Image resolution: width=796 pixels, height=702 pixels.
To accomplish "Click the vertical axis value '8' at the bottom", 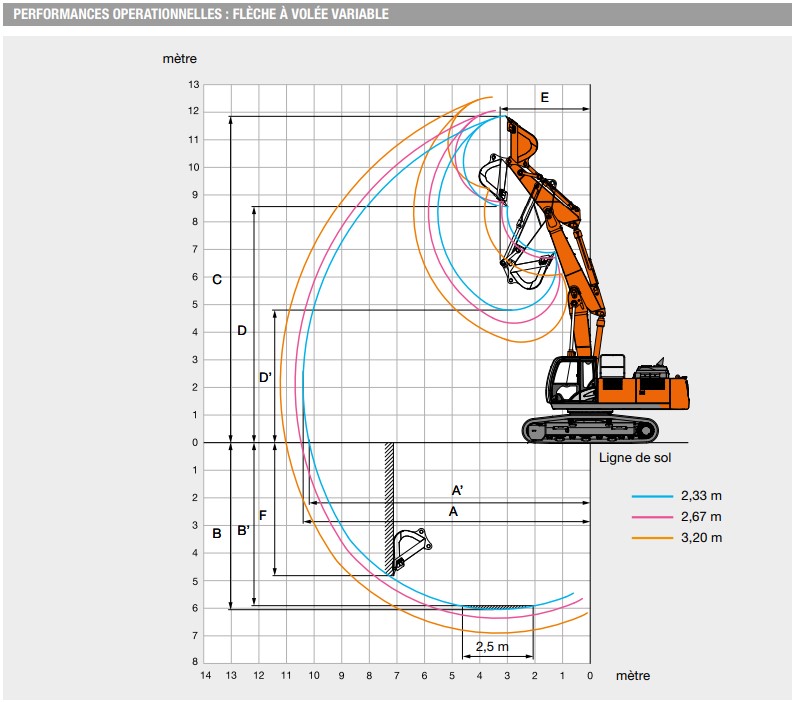I will point(195,661).
